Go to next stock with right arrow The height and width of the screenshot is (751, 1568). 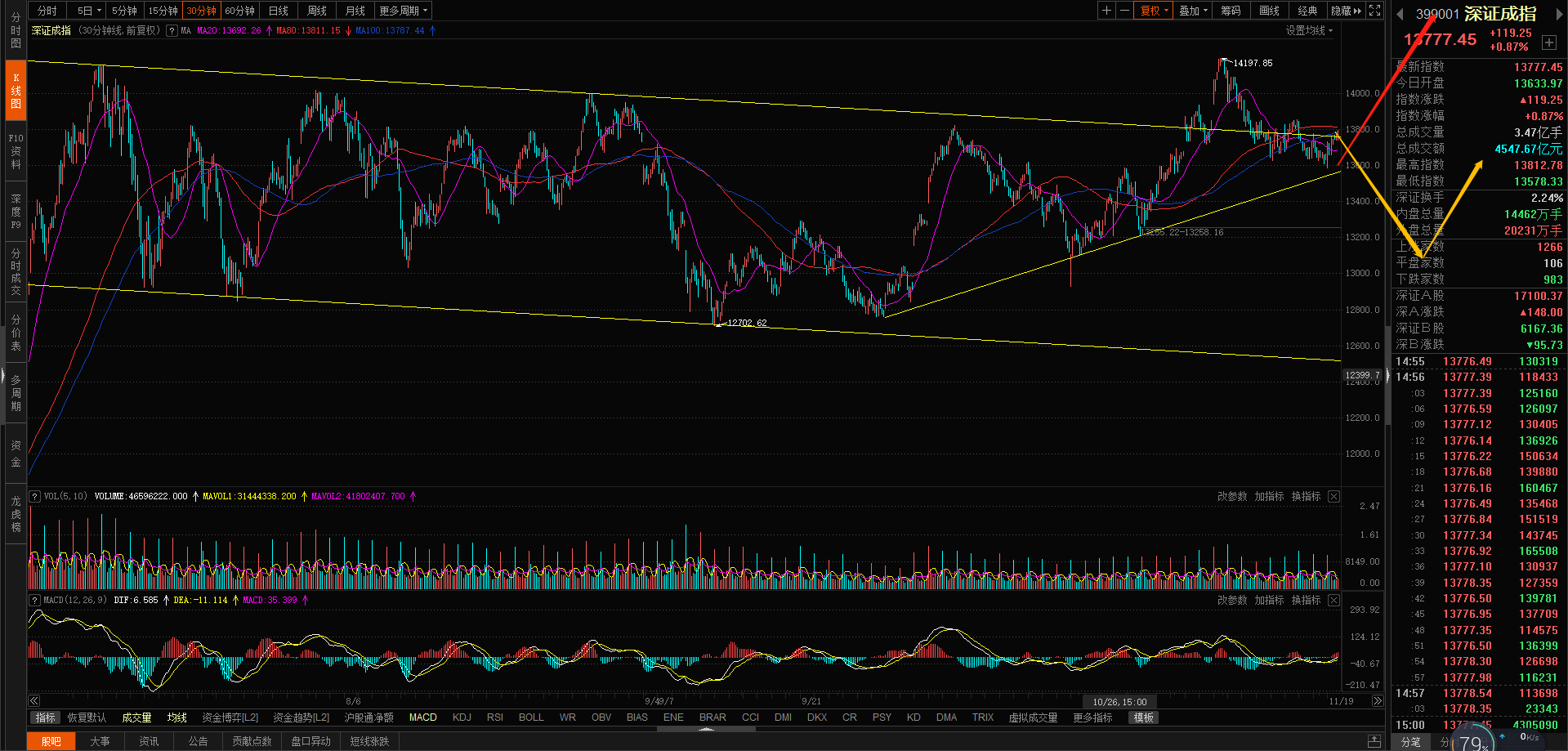tap(1557, 14)
